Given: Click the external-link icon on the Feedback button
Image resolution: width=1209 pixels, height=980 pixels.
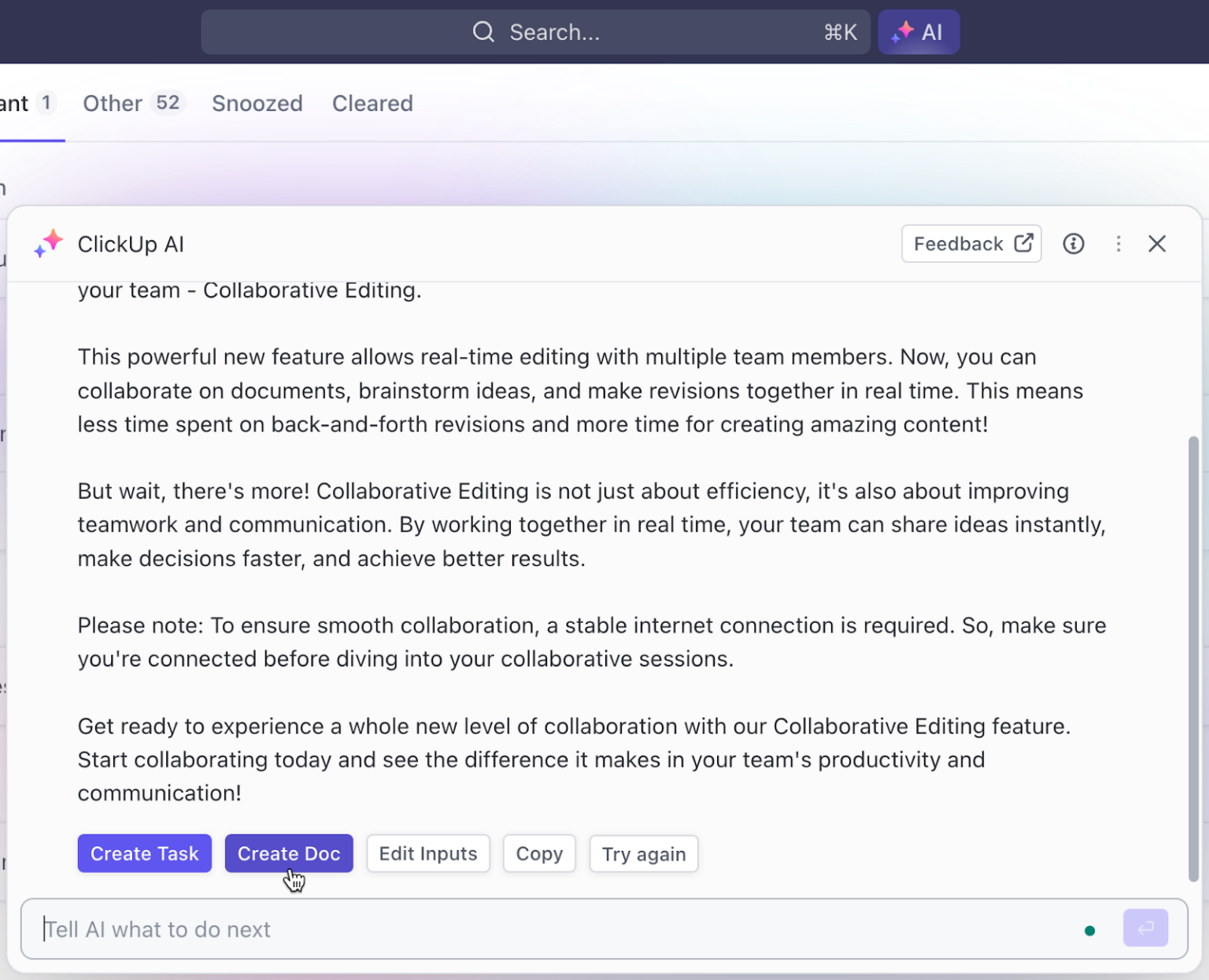Looking at the screenshot, I should click(x=1023, y=243).
